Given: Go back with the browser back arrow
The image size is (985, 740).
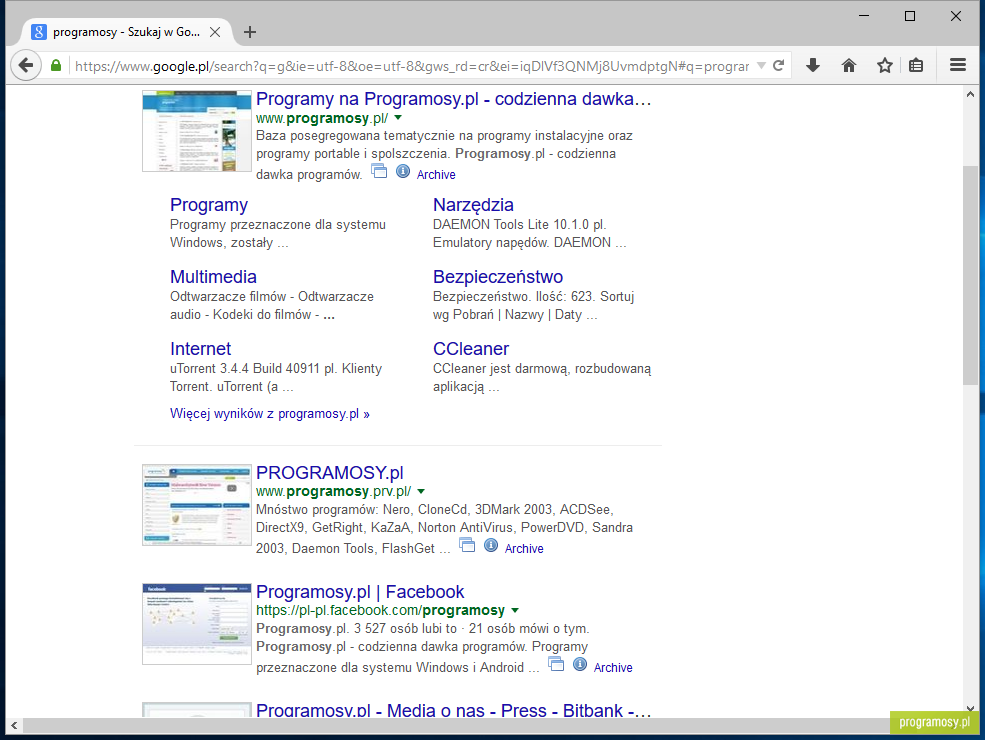Looking at the screenshot, I should [26, 65].
